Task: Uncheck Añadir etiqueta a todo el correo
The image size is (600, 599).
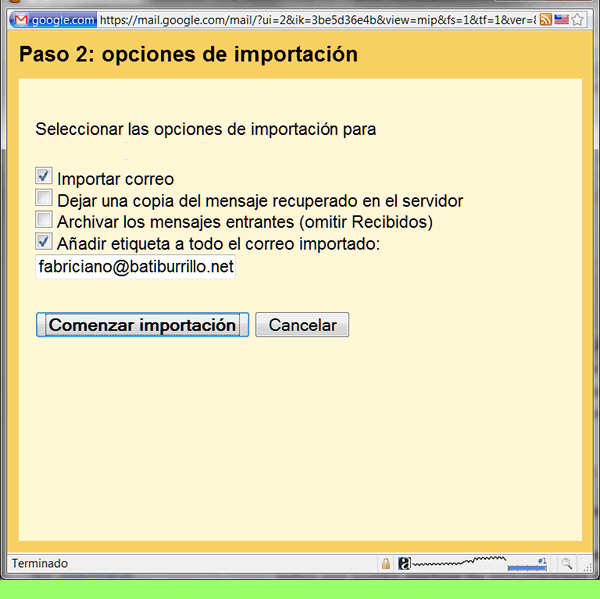Action: 44,241
